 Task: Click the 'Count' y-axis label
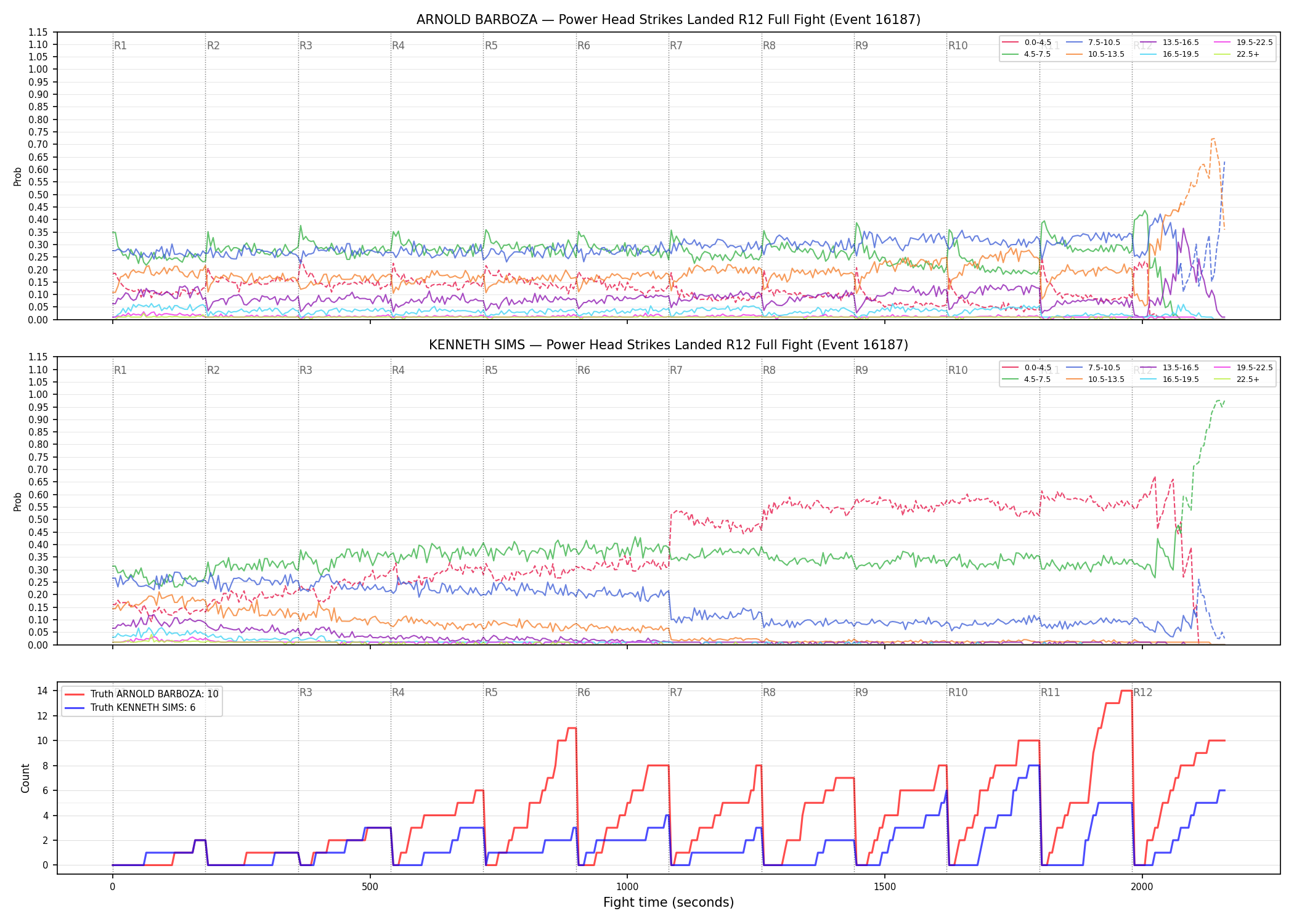[25, 778]
